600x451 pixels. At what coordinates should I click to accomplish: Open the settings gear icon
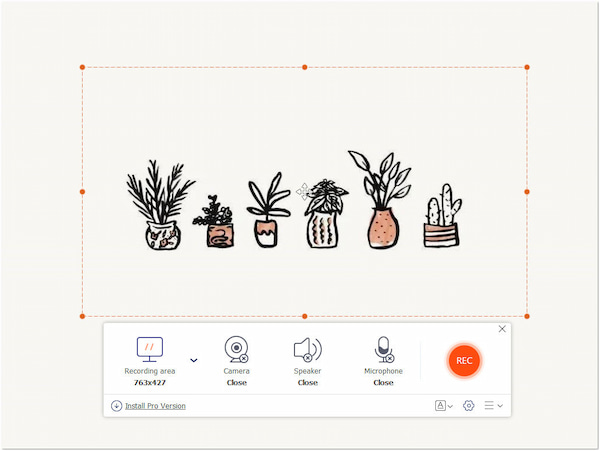click(x=468, y=406)
